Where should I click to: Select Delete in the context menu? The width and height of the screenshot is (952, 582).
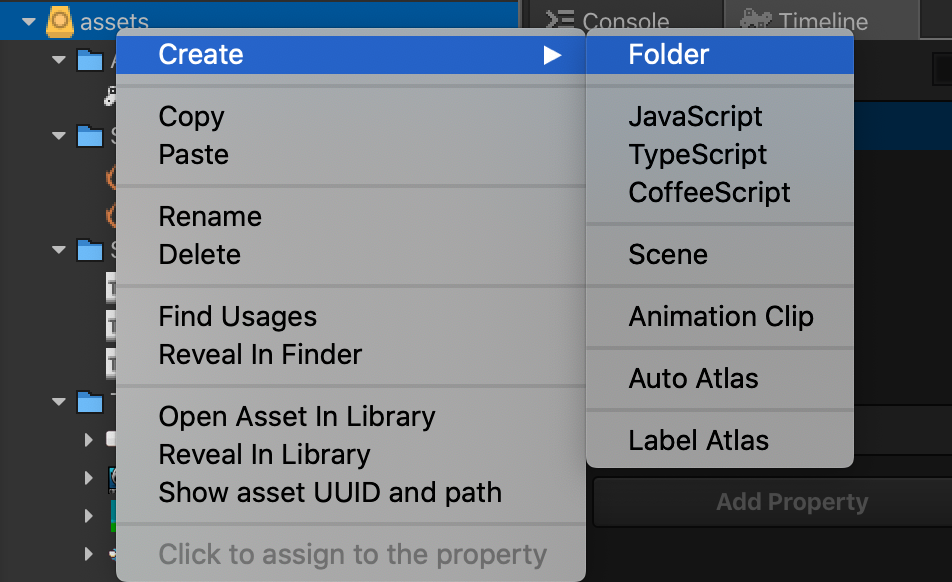point(350,254)
